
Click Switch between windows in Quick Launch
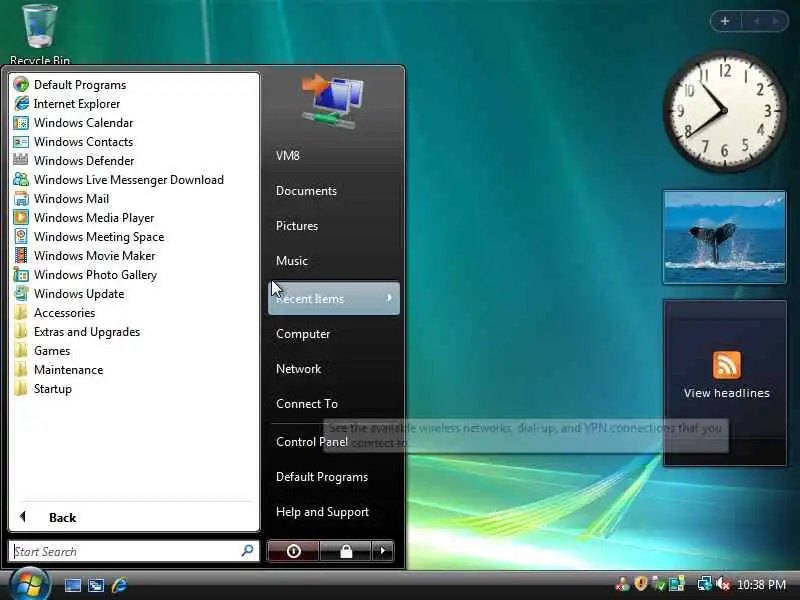coord(96,585)
